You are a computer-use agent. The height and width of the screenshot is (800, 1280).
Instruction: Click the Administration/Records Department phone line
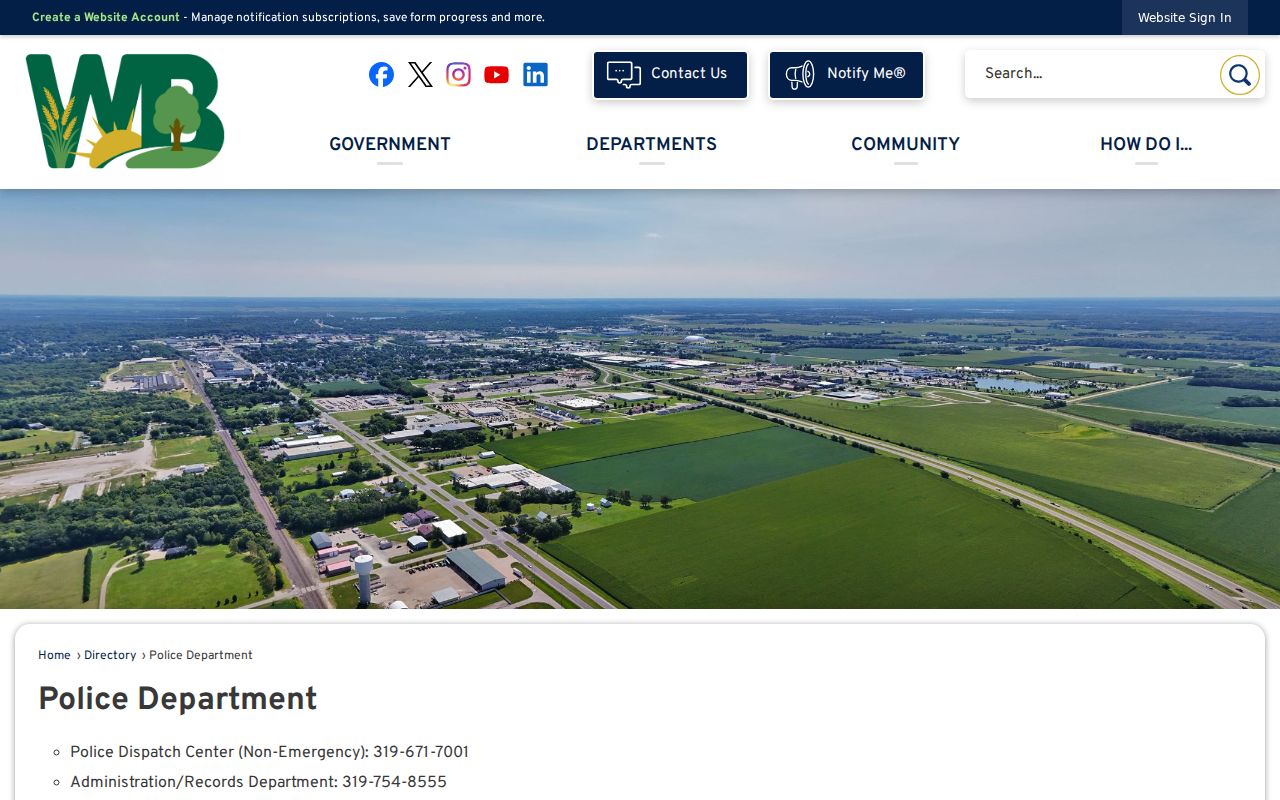[x=258, y=782]
